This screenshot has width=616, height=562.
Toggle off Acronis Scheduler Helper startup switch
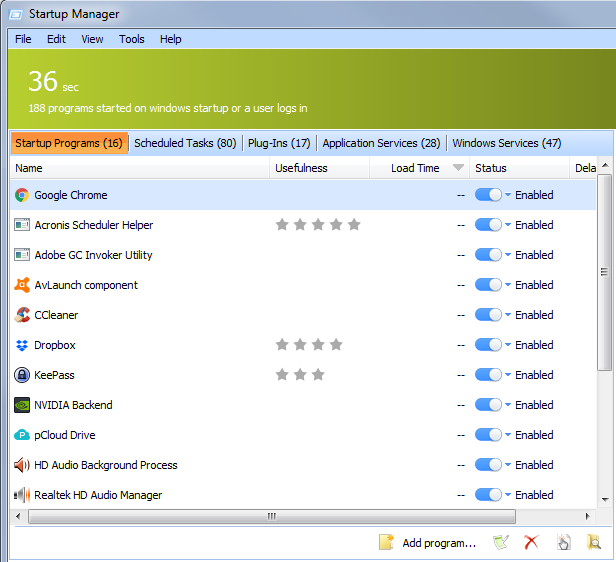pos(488,225)
